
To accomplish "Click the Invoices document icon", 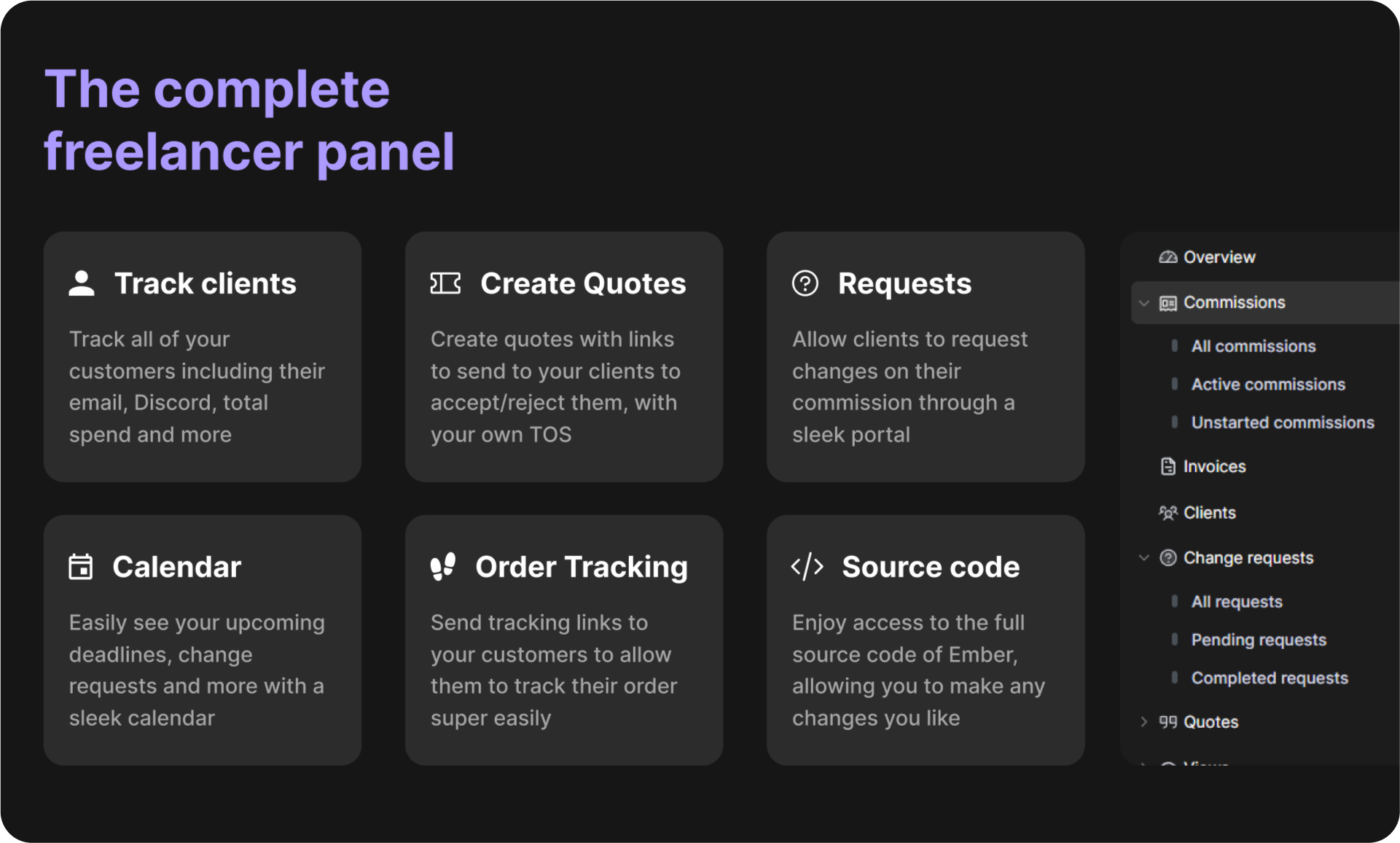I will point(1168,466).
